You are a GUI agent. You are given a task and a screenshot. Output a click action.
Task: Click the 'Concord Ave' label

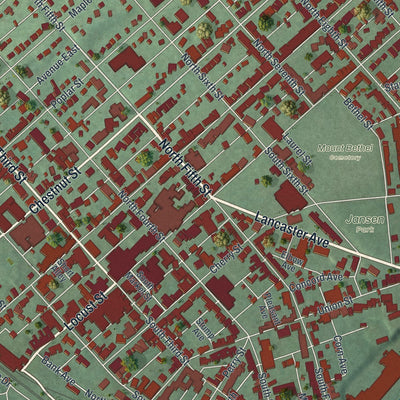pos(316,282)
